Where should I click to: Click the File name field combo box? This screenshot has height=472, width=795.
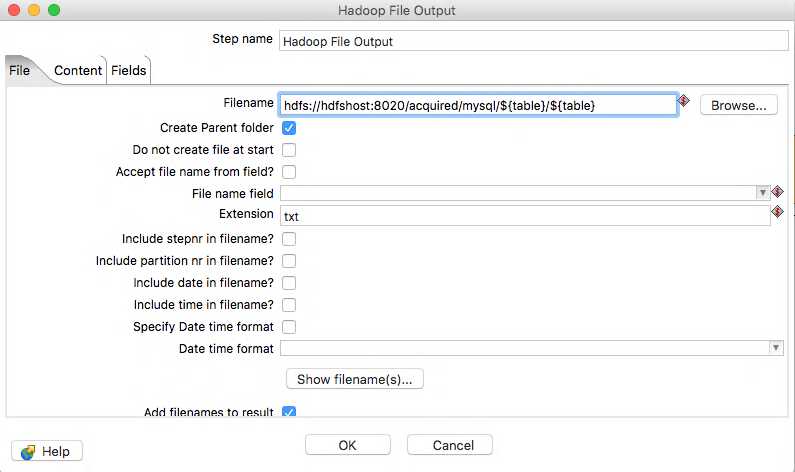tap(525, 193)
